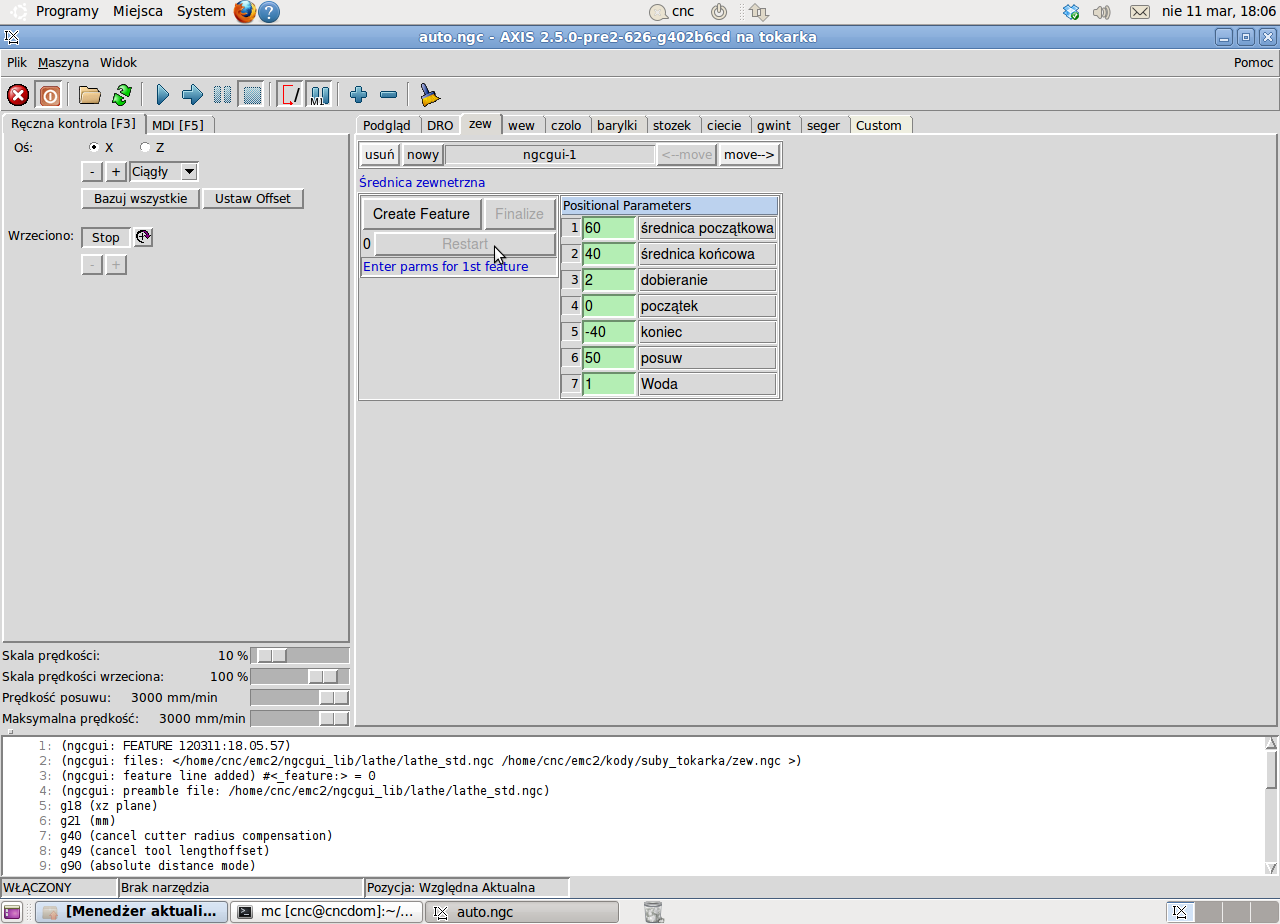Click the Skala prędkości slider
1280x924 pixels.
click(x=300, y=656)
